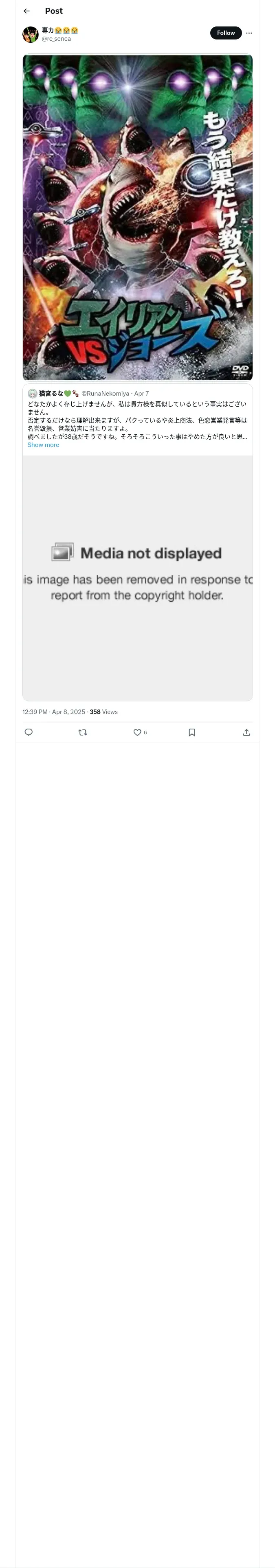The image size is (275, 1568).
Task: Open the quoted author's small avatar
Action: 32,393
